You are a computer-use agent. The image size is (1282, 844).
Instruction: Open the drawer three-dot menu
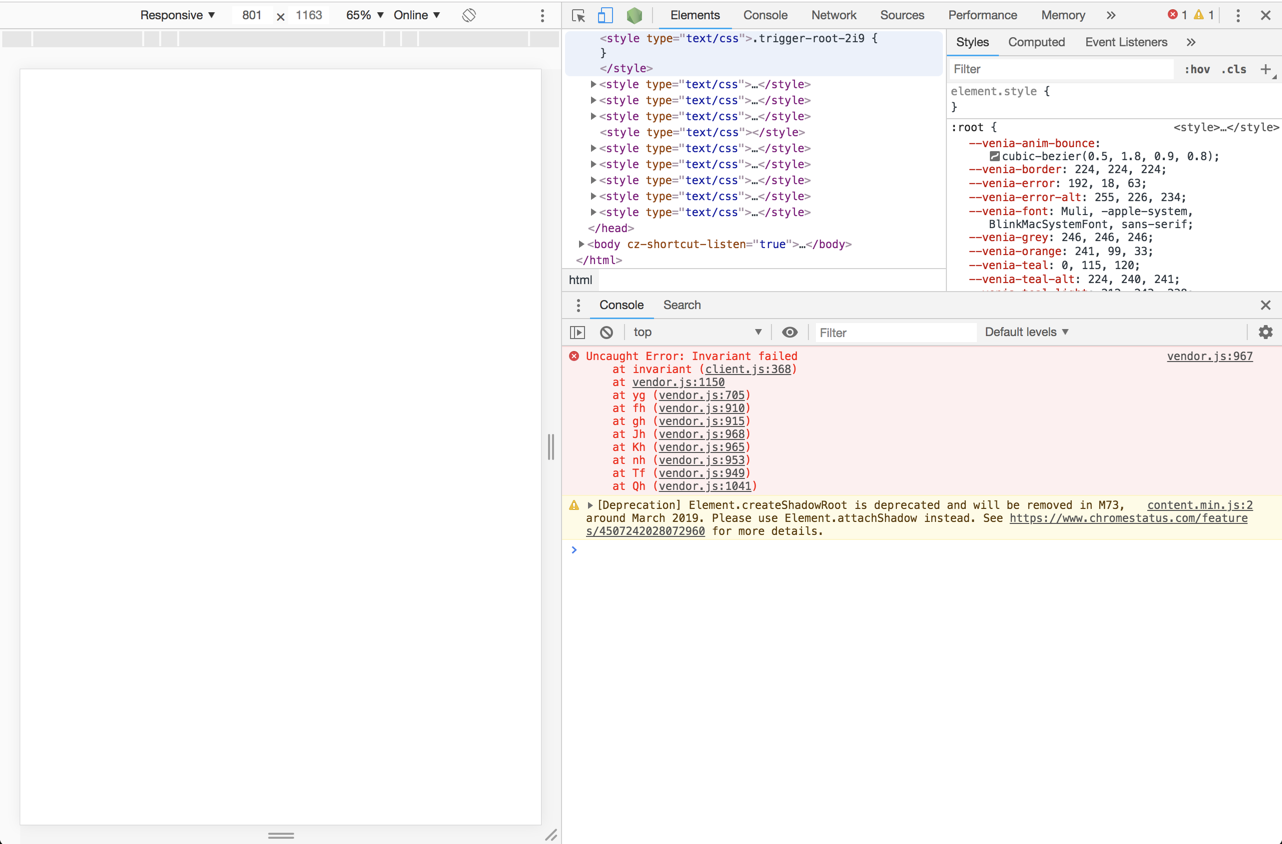tap(578, 305)
